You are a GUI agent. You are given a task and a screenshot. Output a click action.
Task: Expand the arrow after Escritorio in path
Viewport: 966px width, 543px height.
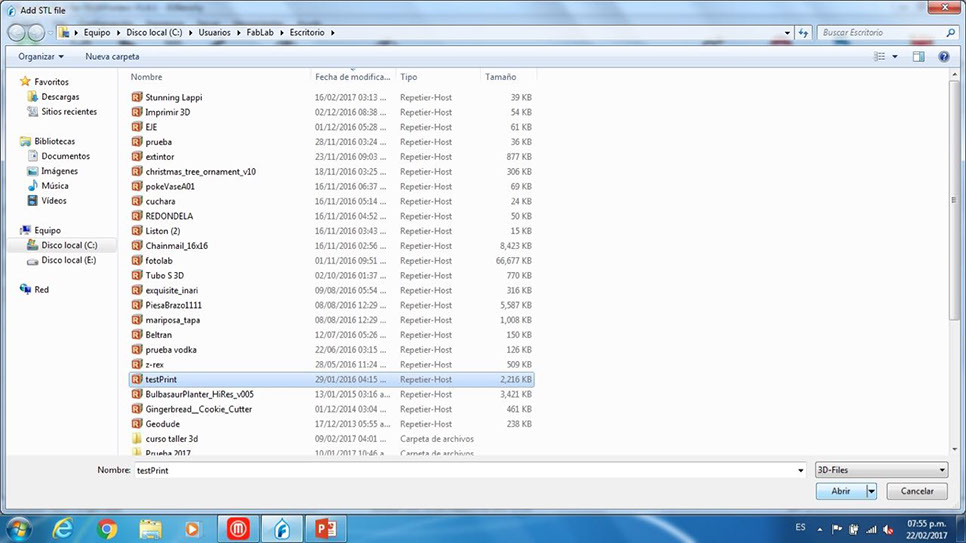[x=333, y=33]
